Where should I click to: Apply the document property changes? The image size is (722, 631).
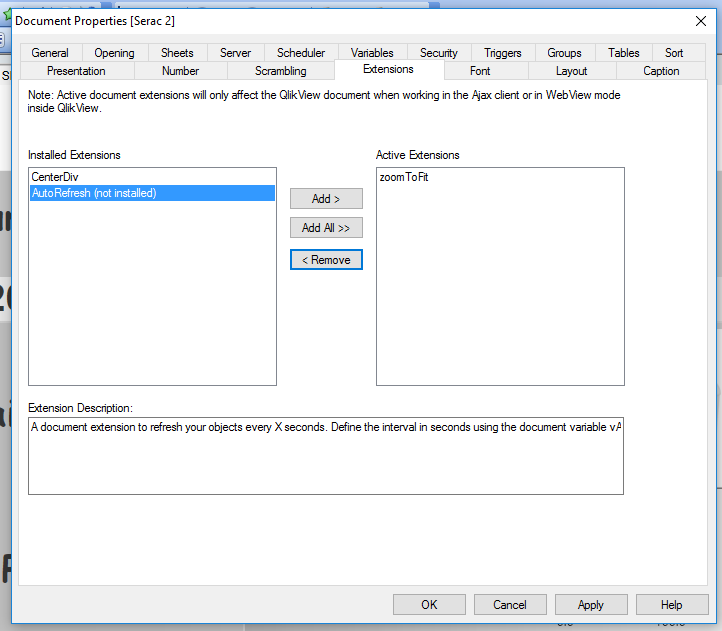[x=591, y=604]
